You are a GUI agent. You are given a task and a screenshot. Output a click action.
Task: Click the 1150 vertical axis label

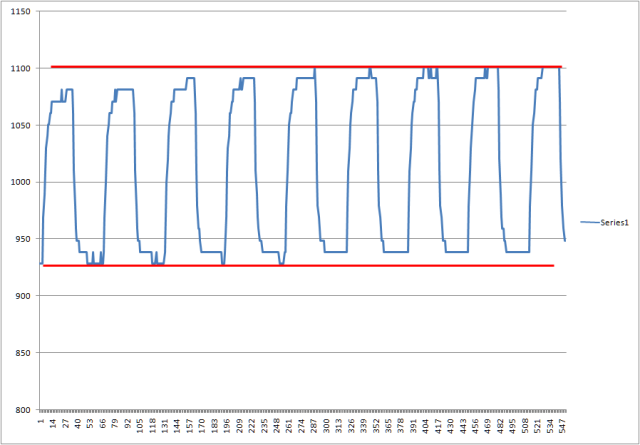19,11
